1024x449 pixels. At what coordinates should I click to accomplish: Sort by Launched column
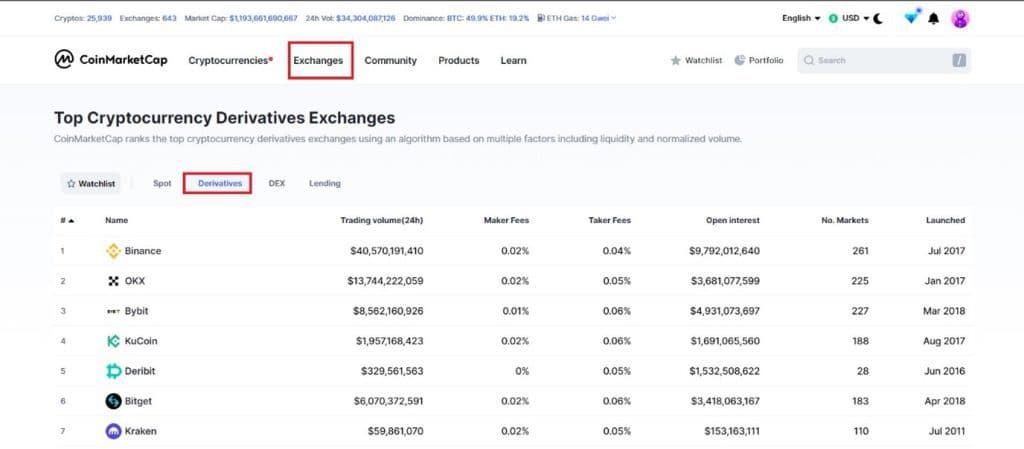[945, 221]
